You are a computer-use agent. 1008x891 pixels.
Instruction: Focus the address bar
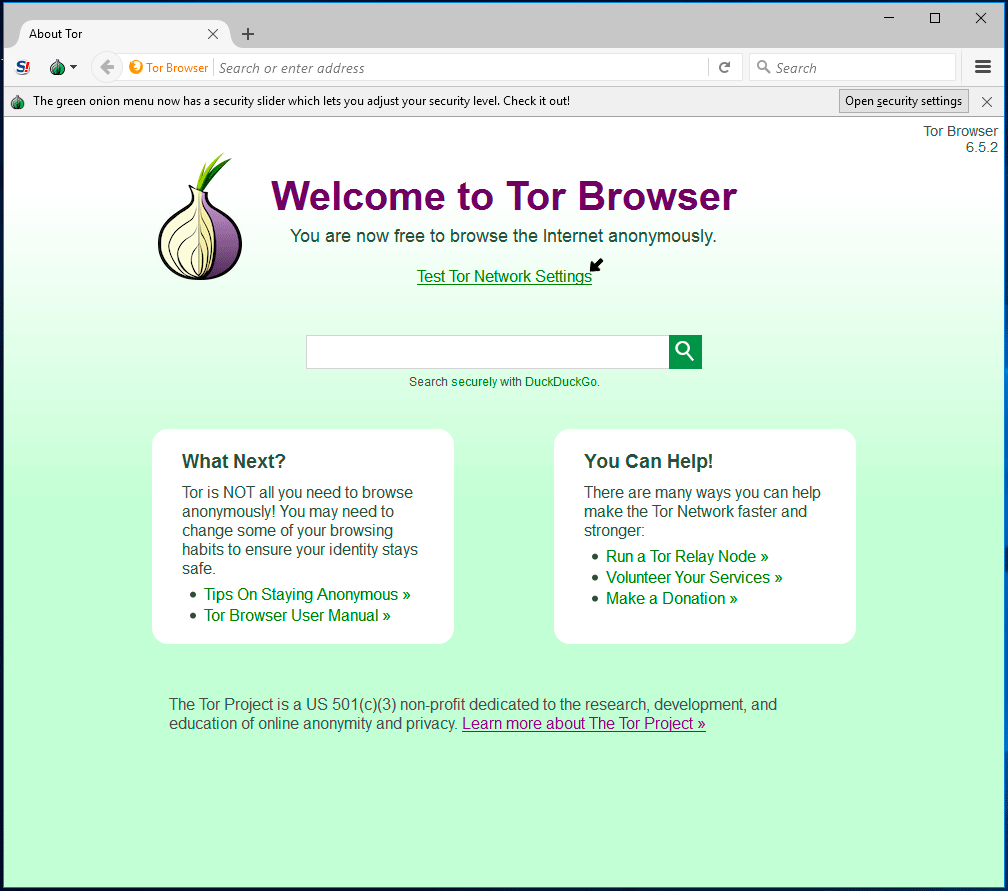(x=461, y=68)
